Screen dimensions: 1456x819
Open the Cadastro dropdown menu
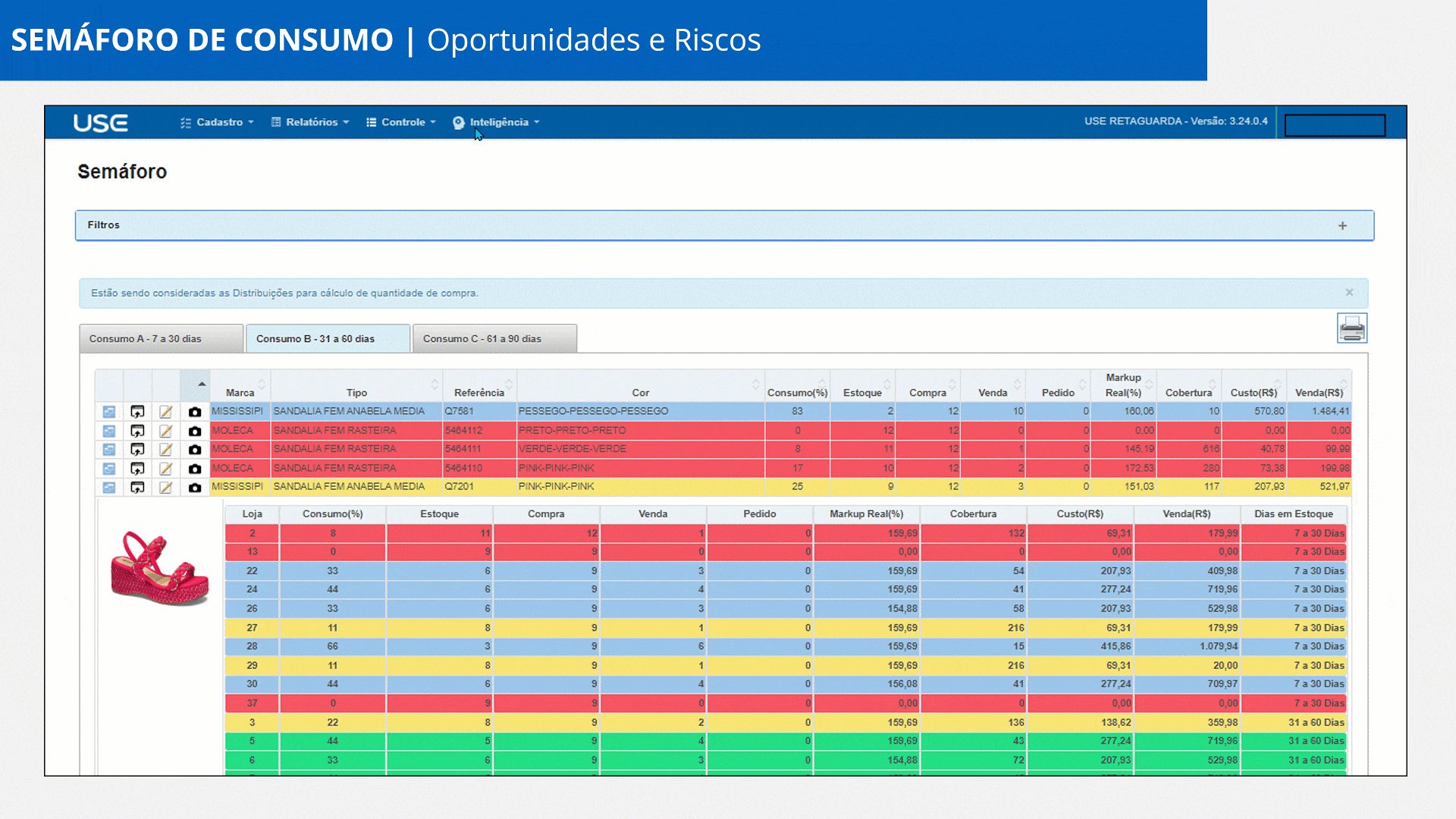tap(218, 122)
